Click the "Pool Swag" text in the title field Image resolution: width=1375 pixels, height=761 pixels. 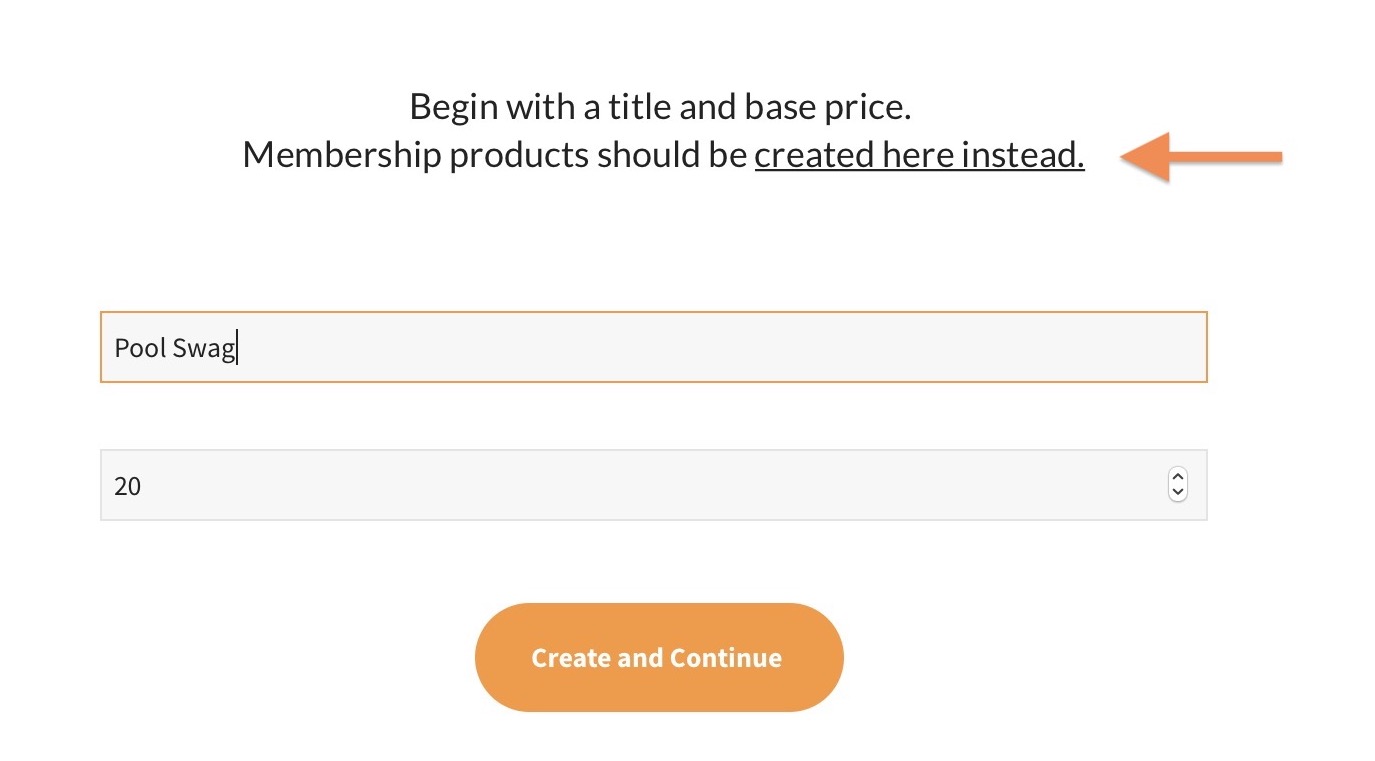tap(174, 348)
